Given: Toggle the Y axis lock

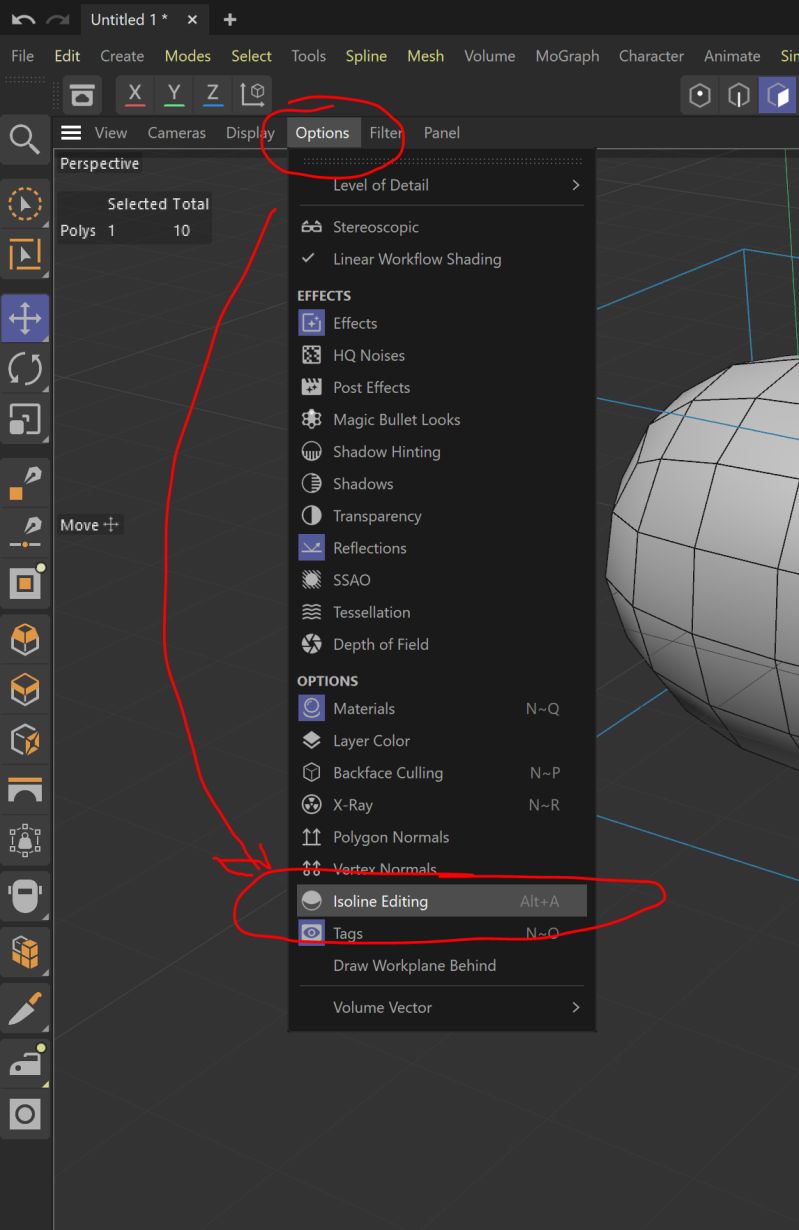Looking at the screenshot, I should [174, 95].
